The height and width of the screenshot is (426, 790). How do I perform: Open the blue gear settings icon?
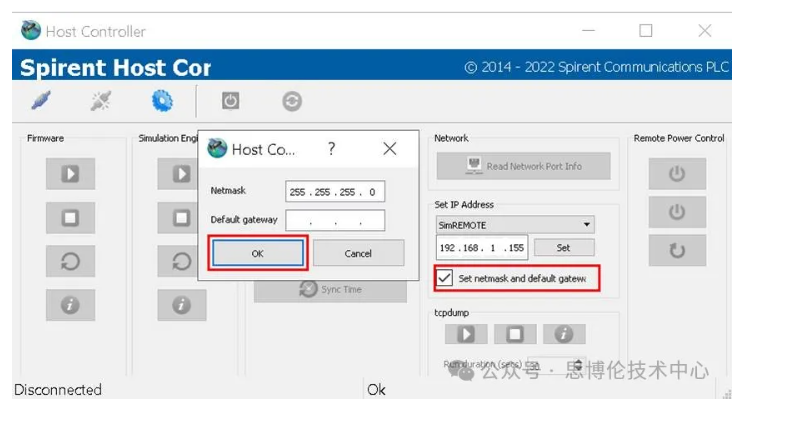(x=162, y=101)
